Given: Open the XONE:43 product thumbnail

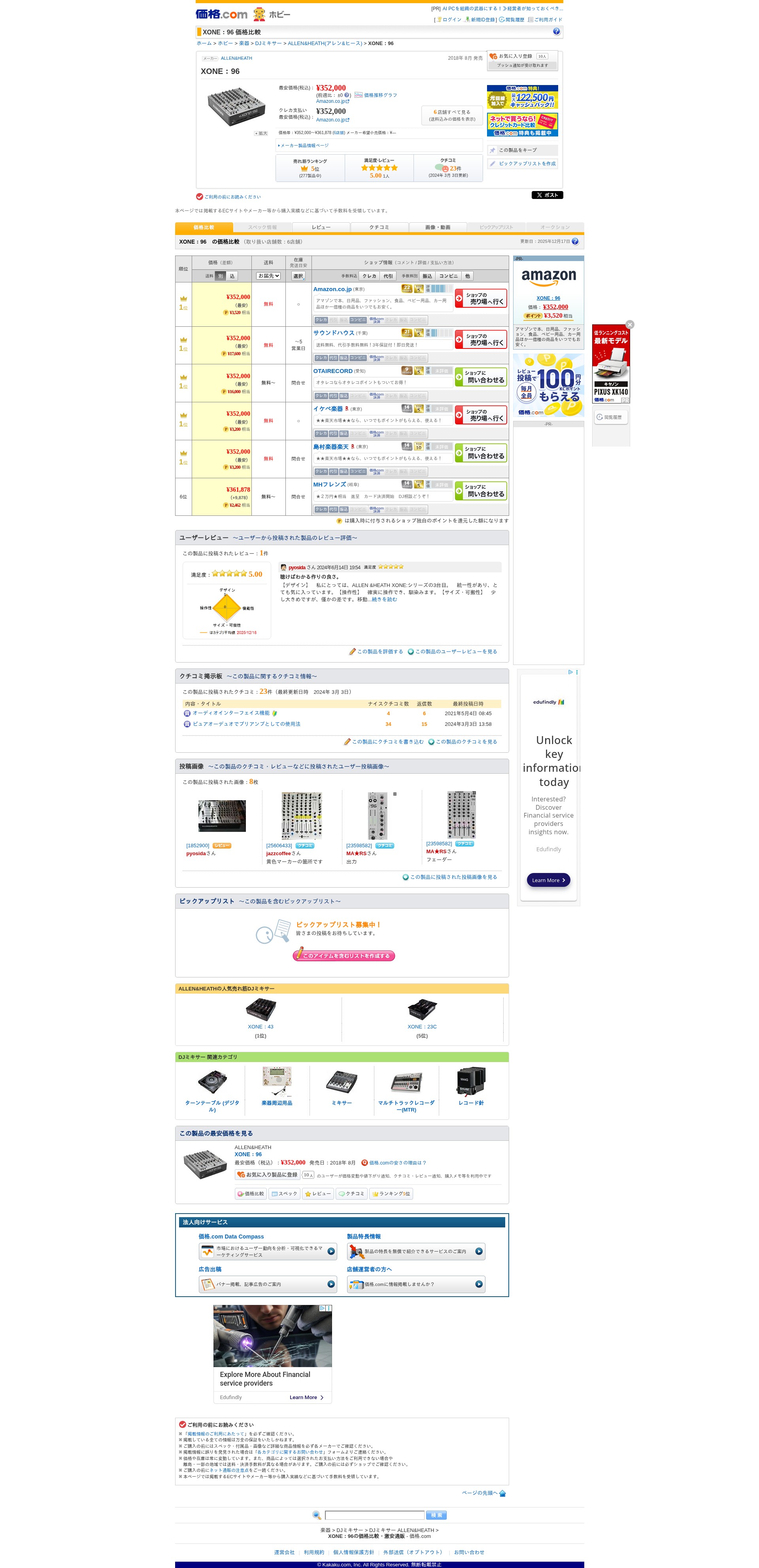Looking at the screenshot, I should coord(260,1009).
